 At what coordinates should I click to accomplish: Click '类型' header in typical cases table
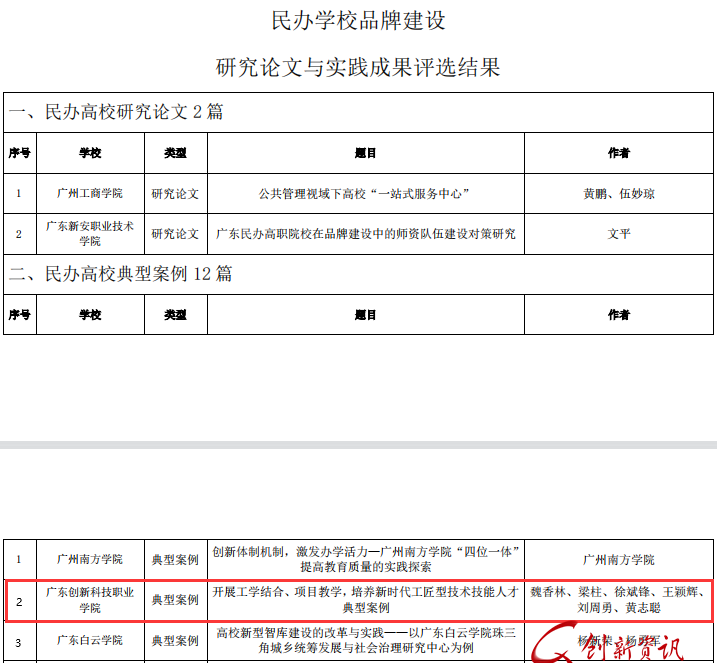(176, 315)
